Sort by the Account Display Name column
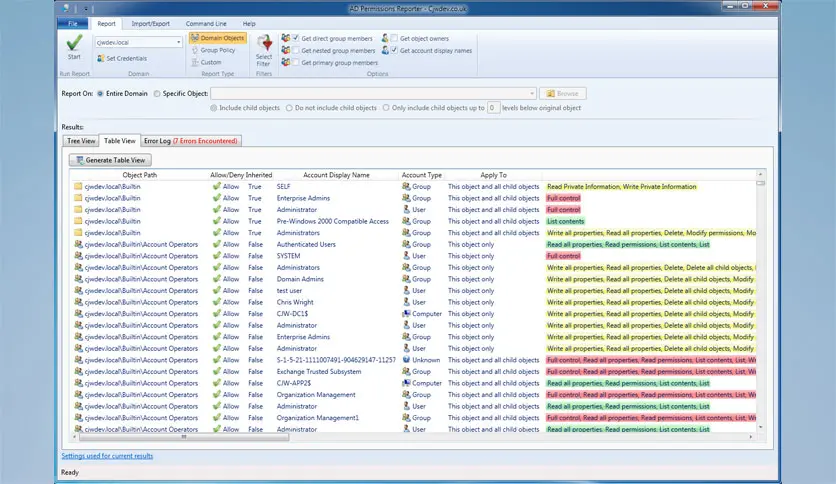The image size is (836, 484). pos(336,175)
